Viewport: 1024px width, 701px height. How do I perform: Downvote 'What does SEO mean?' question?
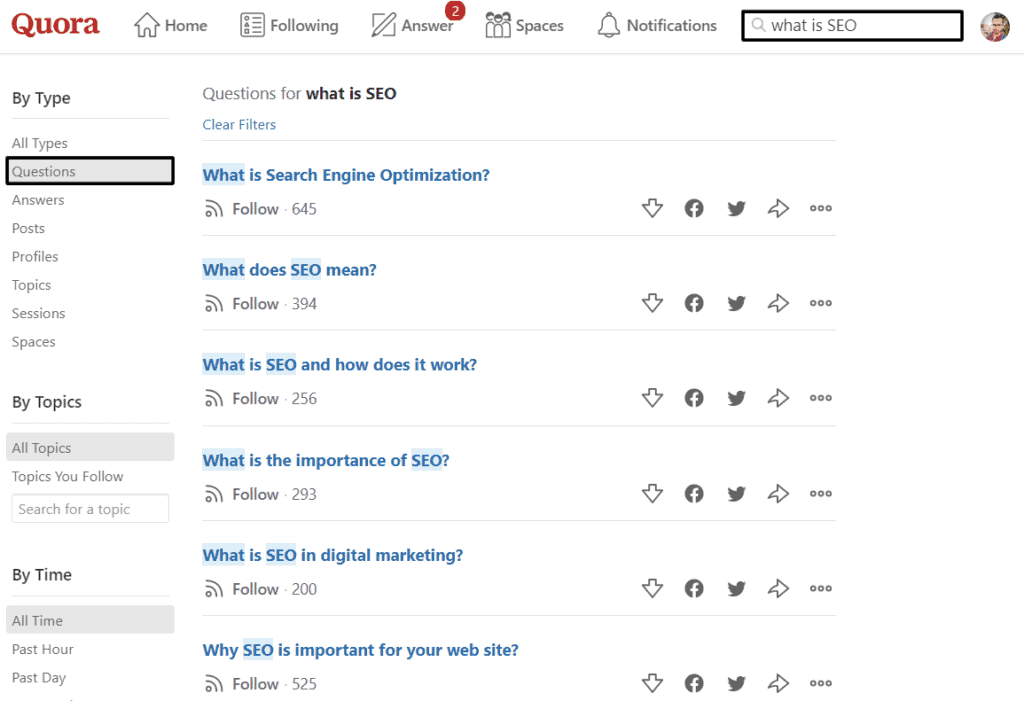652,303
